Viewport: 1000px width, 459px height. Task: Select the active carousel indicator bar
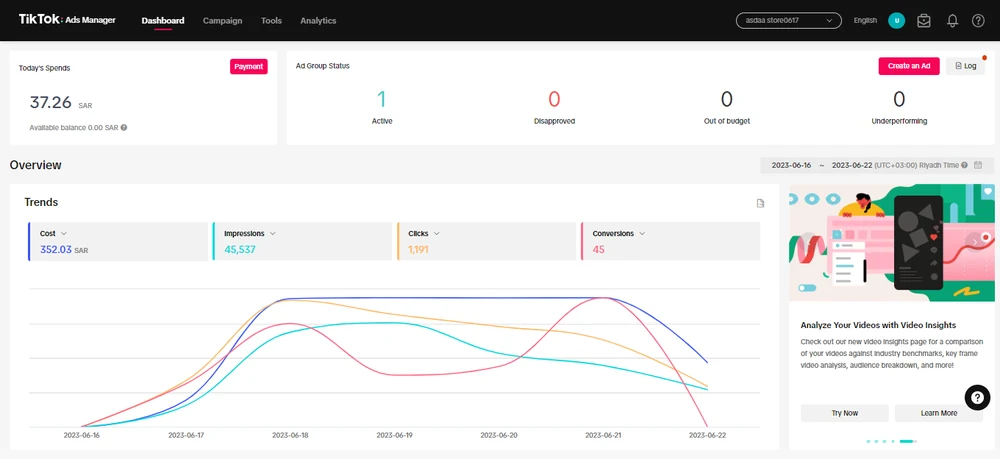tap(908, 441)
